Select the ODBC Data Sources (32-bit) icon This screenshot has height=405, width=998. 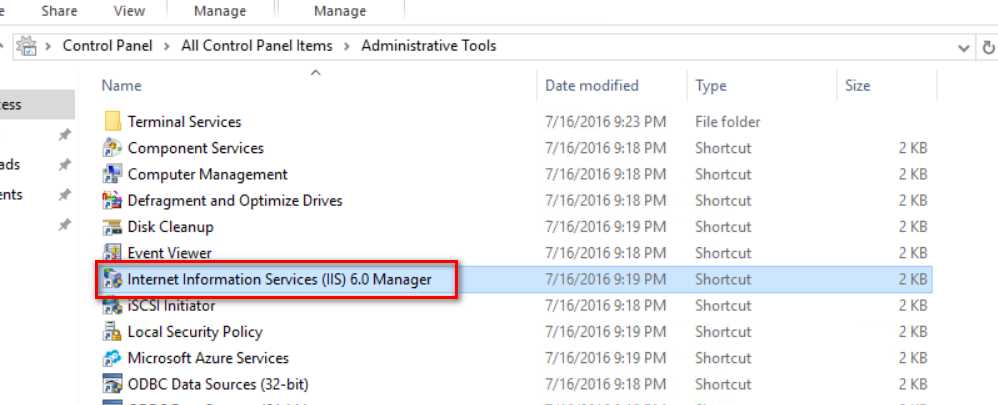(112, 385)
